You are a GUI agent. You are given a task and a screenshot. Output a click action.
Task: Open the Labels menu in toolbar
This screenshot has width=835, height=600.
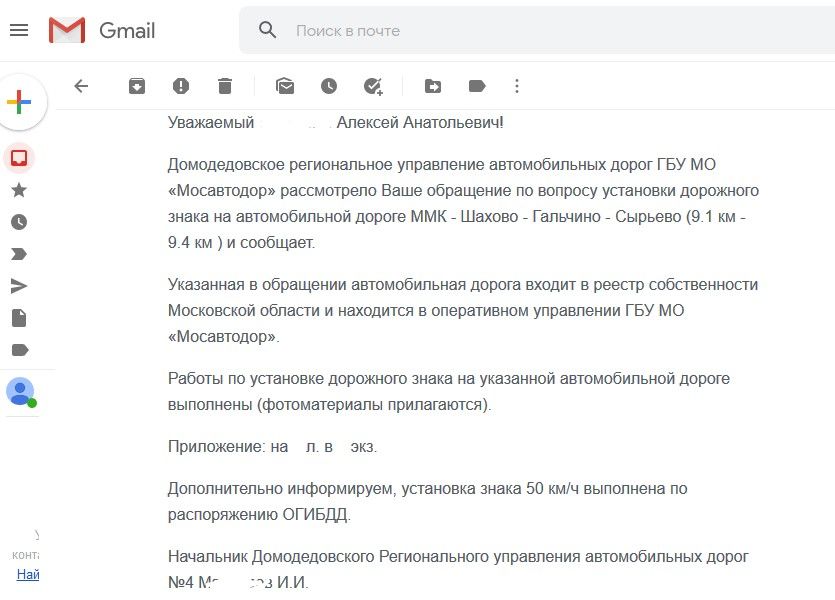pyautogui.click(x=477, y=86)
